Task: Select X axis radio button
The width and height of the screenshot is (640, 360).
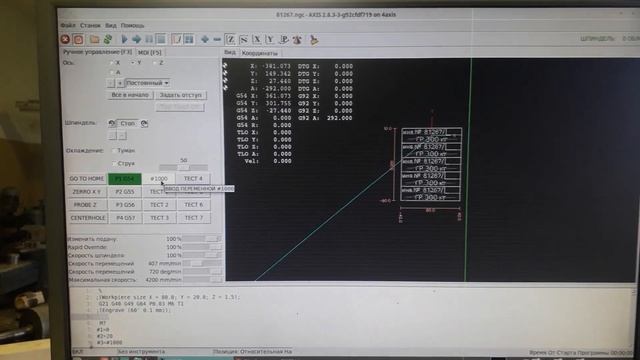Action: [111, 63]
